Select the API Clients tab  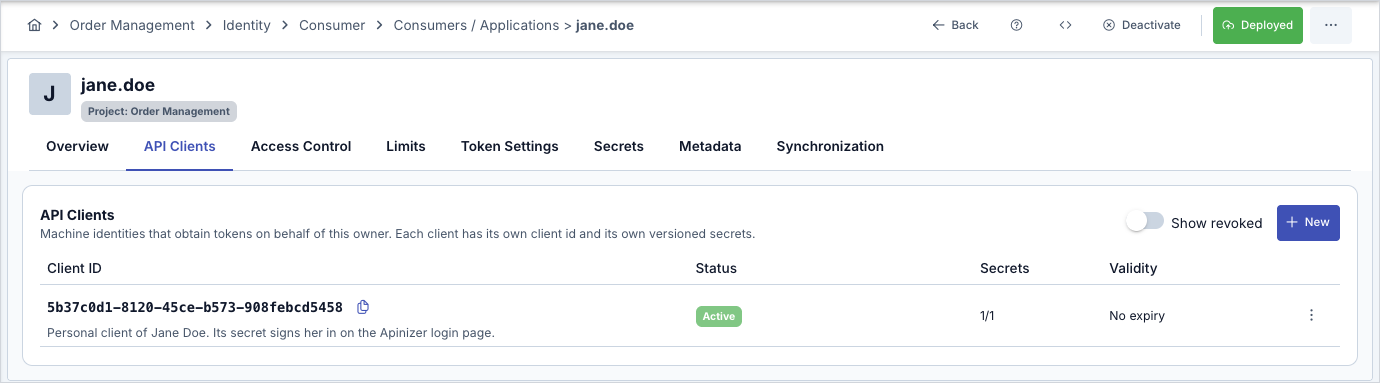180,146
